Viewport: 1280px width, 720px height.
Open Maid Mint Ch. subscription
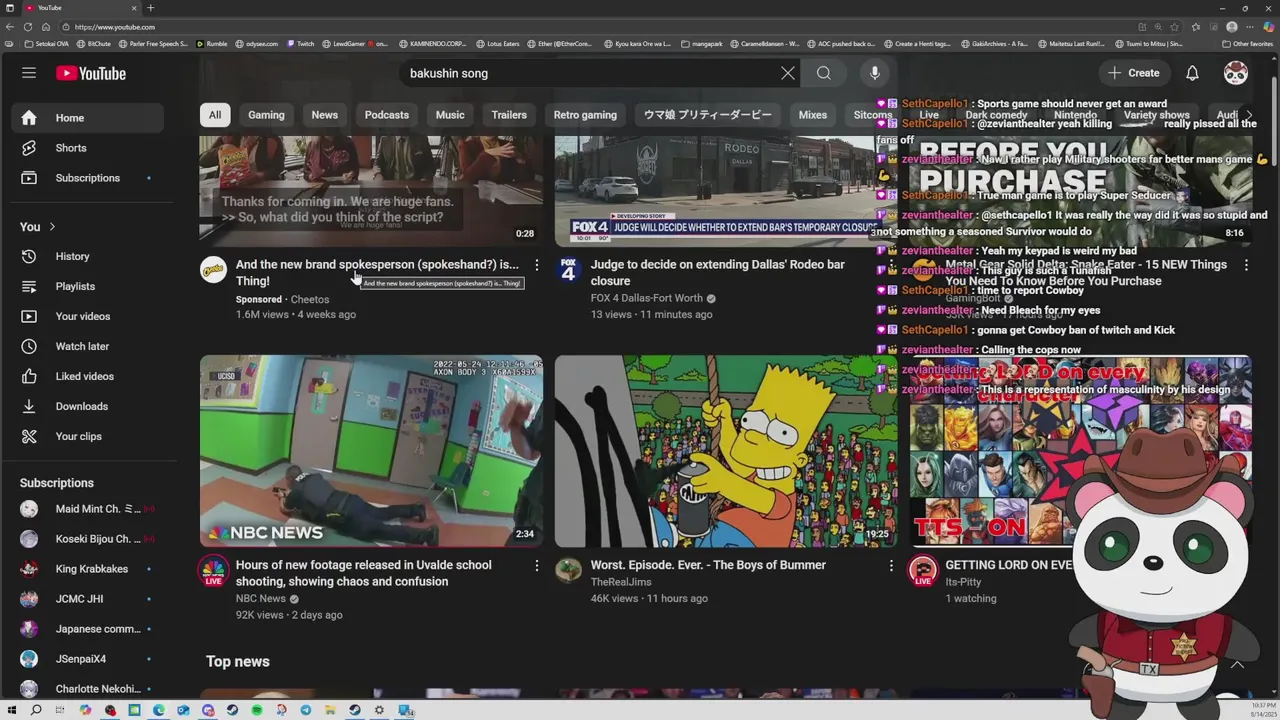pos(88,509)
